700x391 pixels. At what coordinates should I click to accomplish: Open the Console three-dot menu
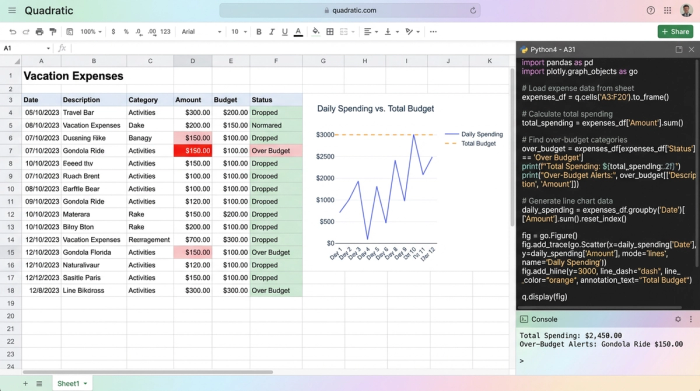[x=691, y=319]
